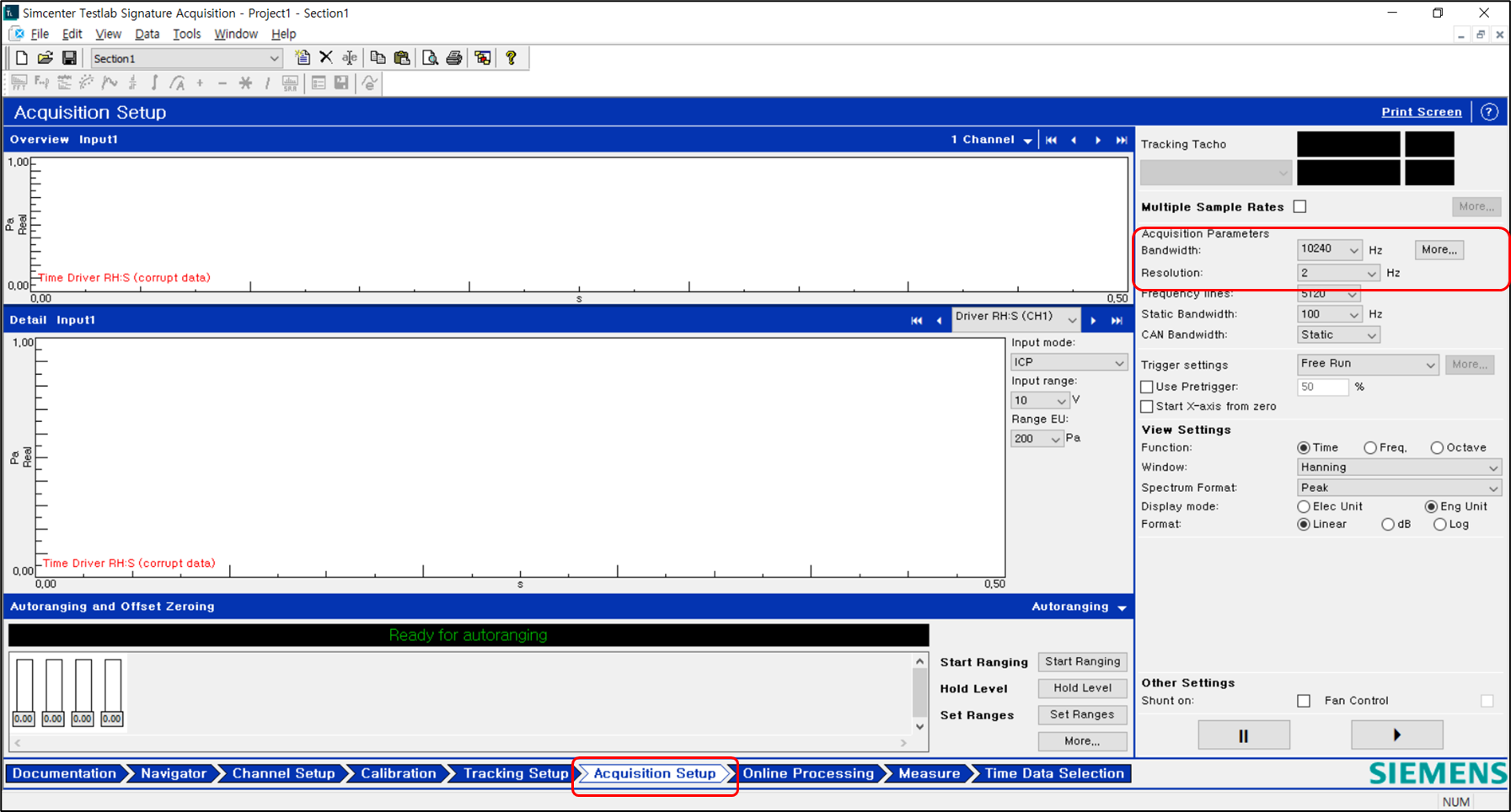This screenshot has height=812, width=1511.
Task: Go to next channel in Overview
Action: pyautogui.click(x=1097, y=140)
